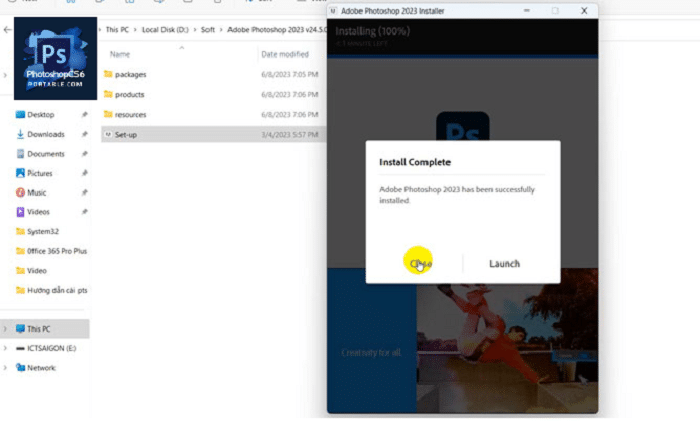Expand the This PC tree node
The height and width of the screenshot is (433, 700).
pos(6,329)
